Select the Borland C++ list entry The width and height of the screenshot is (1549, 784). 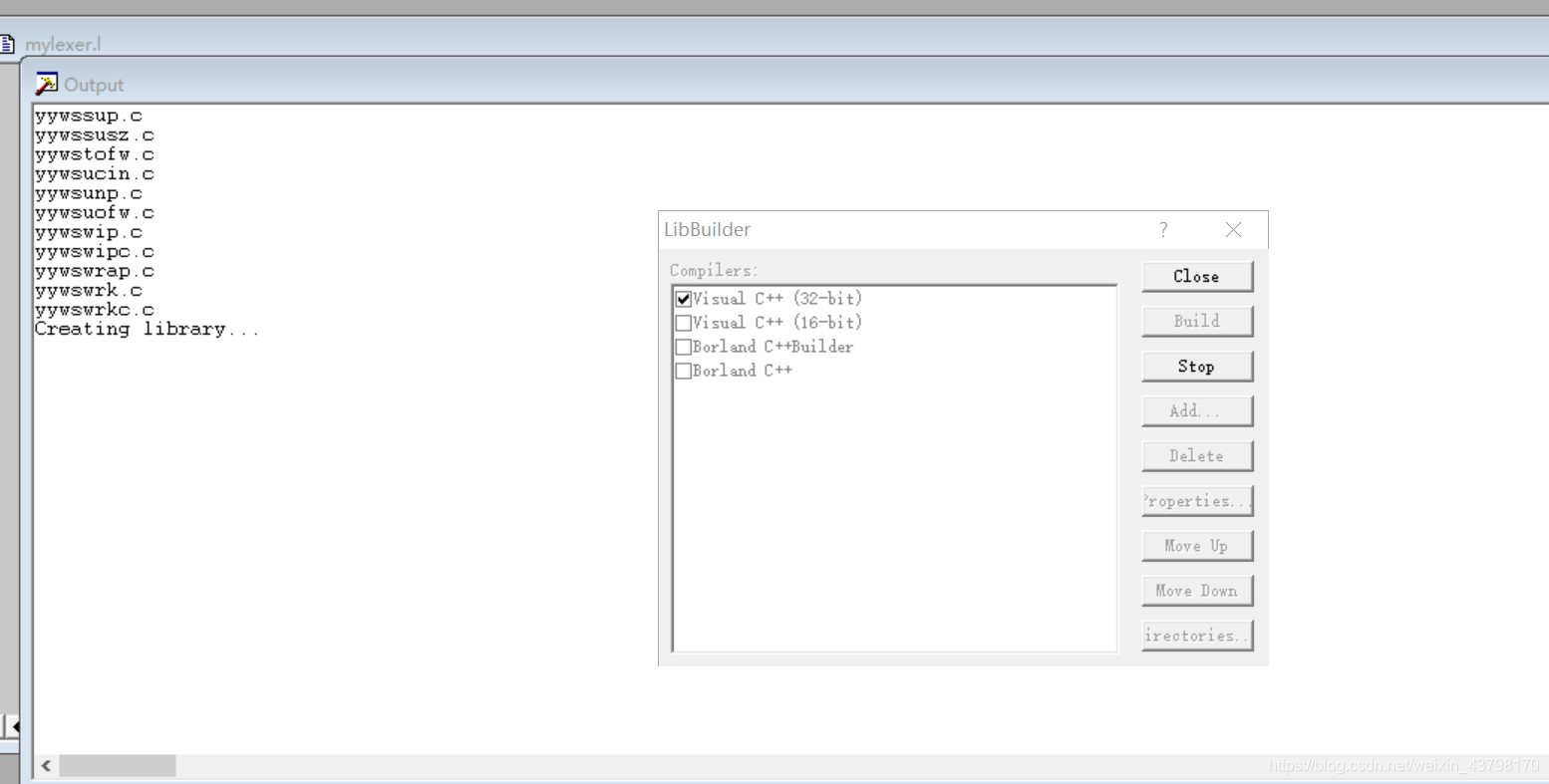coord(743,370)
